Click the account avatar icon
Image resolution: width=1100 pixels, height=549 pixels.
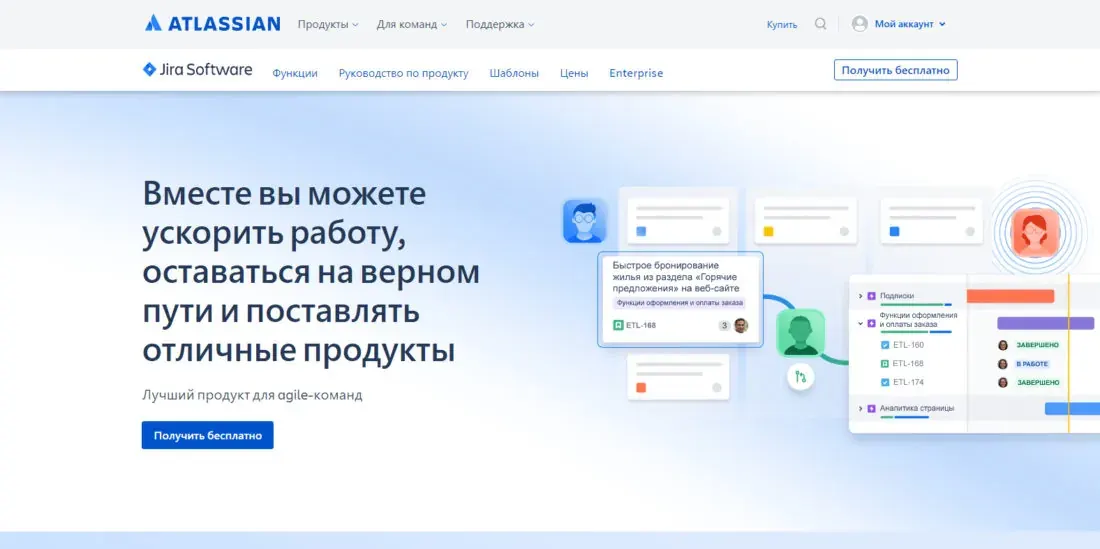[x=859, y=24]
